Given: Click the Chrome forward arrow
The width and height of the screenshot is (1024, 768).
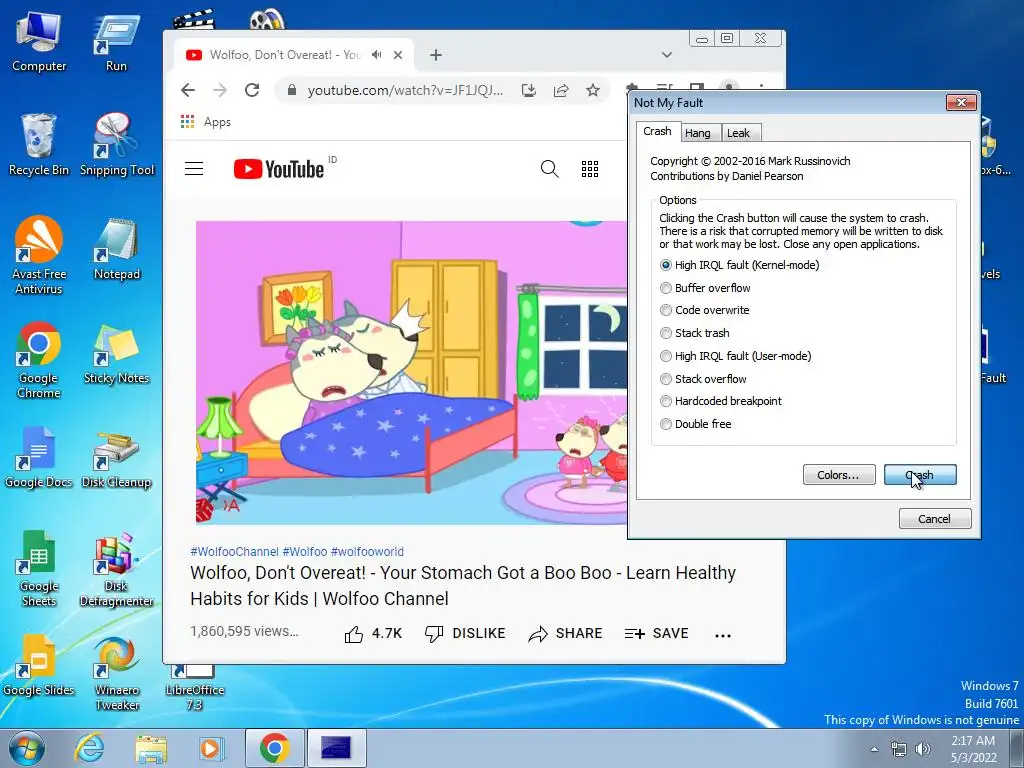Looking at the screenshot, I should point(220,90).
